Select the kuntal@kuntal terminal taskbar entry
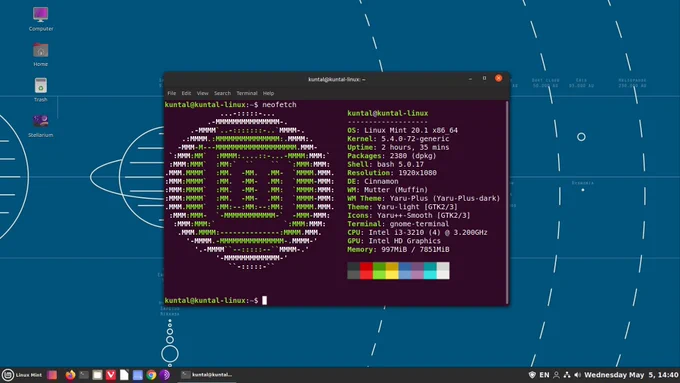This screenshot has width=680, height=383. pos(207,375)
